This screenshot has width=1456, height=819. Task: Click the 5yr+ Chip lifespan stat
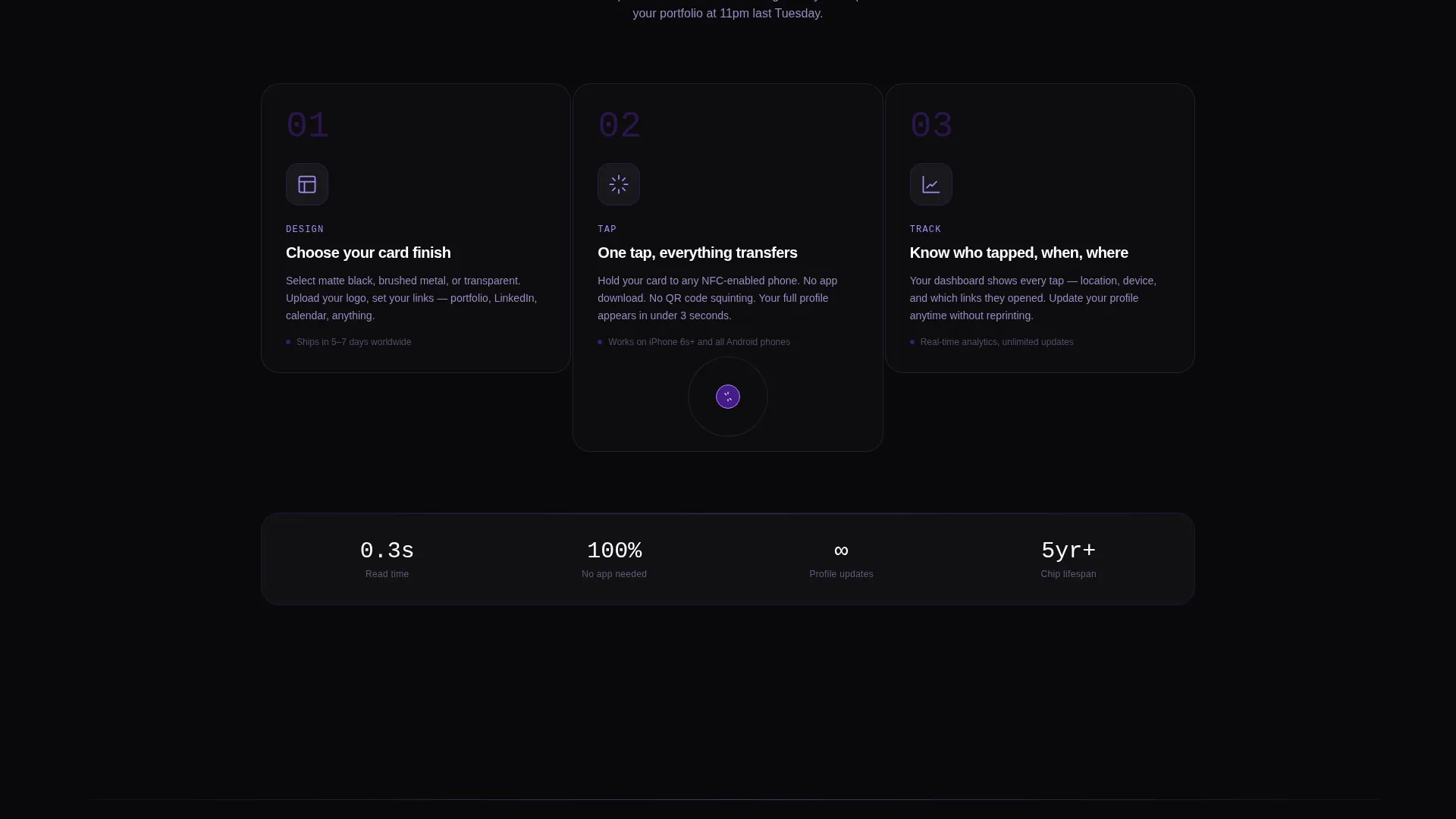pyautogui.click(x=1068, y=559)
